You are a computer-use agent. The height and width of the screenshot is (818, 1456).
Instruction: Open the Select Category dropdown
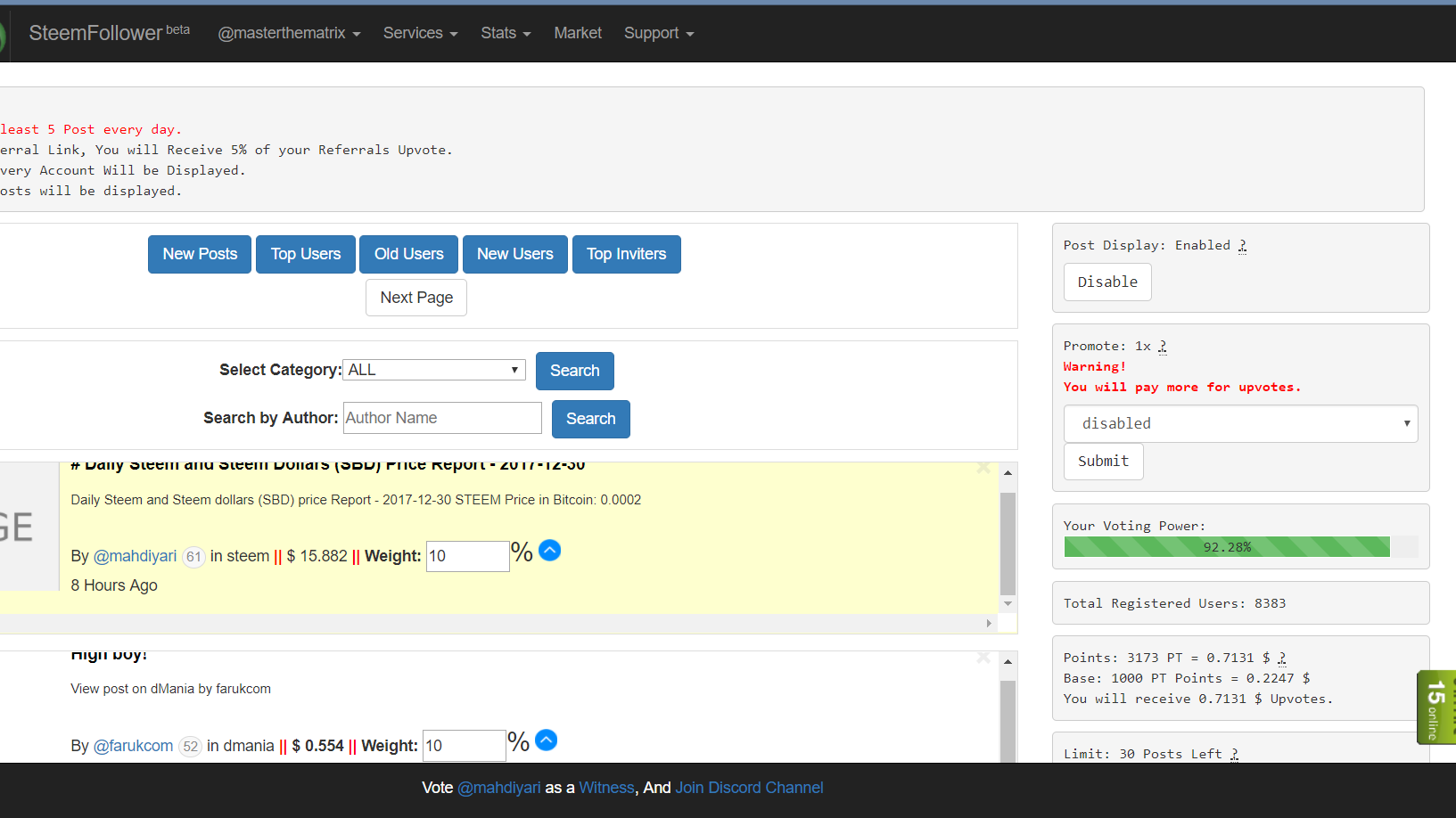pos(434,370)
